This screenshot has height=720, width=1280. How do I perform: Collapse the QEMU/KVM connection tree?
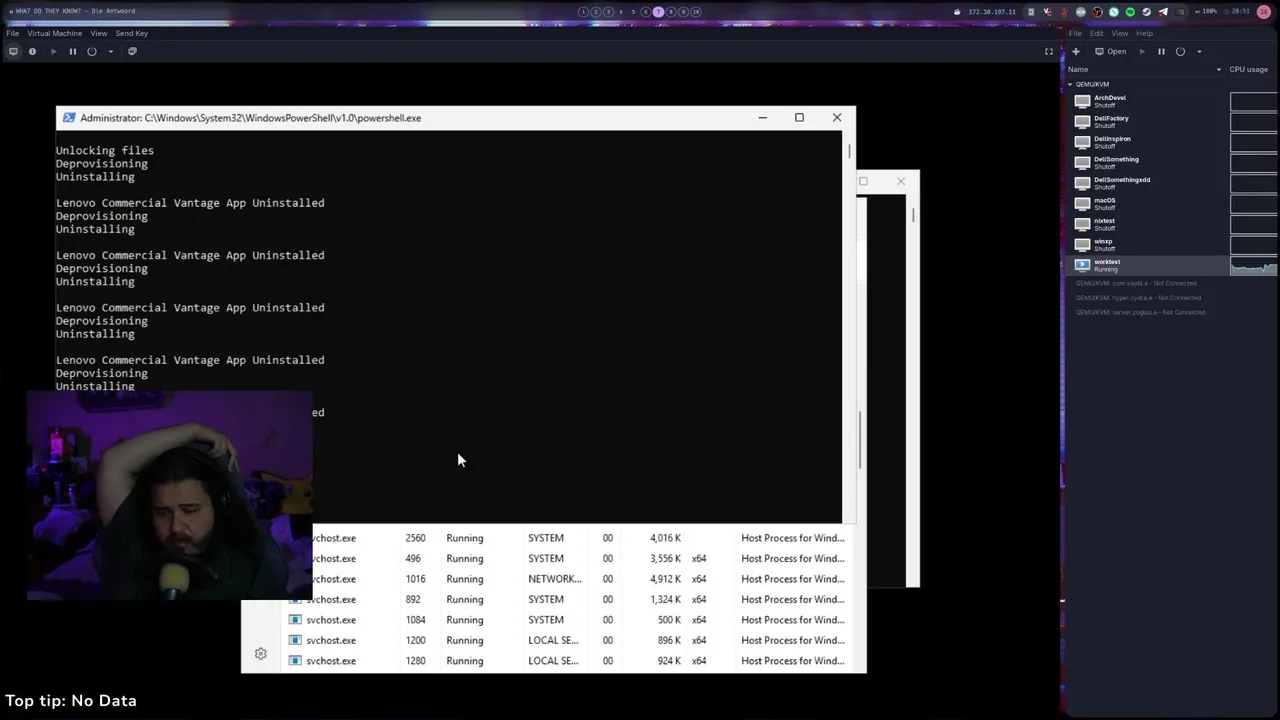[1070, 84]
